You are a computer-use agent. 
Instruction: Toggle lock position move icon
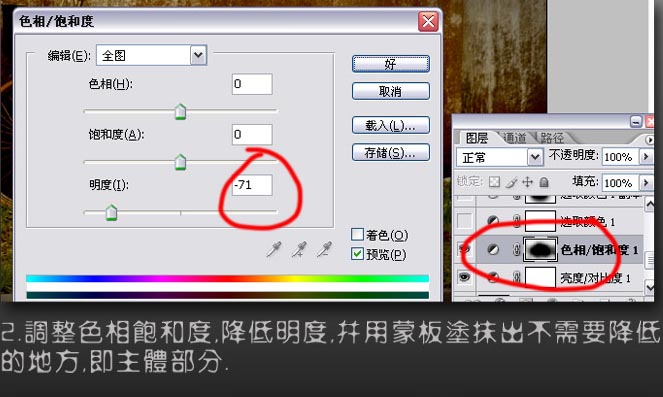[527, 182]
